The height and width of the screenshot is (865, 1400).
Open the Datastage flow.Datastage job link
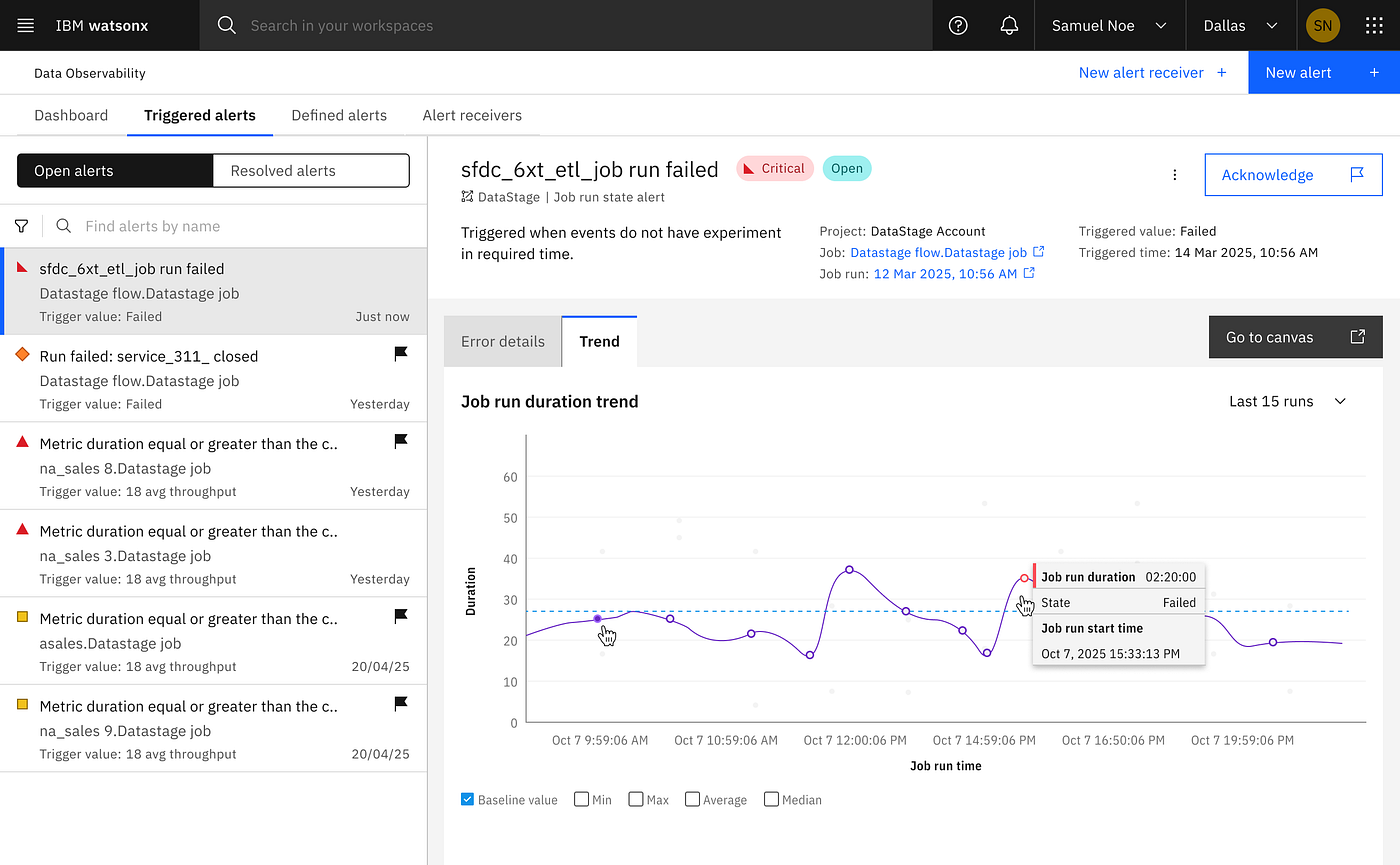tap(938, 252)
